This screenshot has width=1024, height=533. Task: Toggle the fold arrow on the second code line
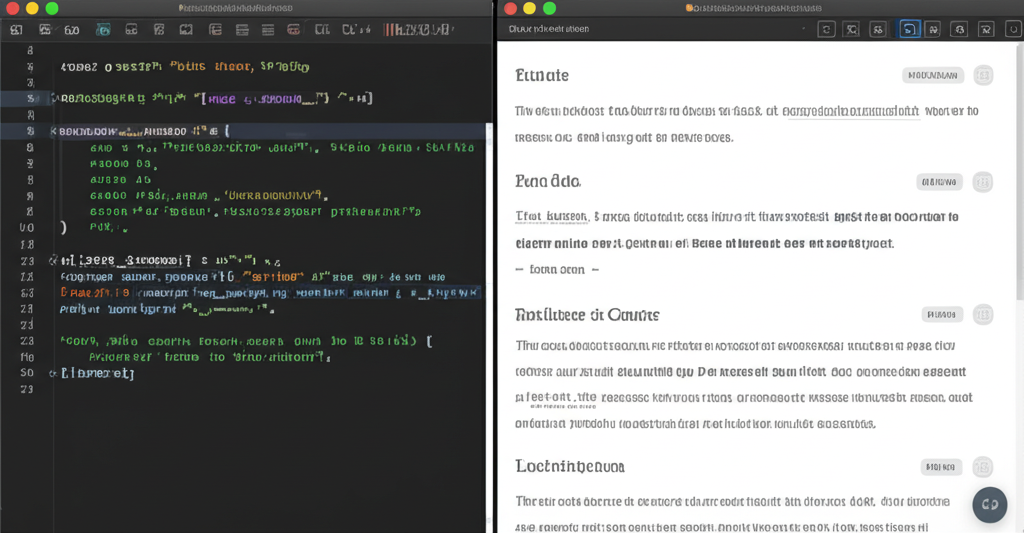point(54,99)
